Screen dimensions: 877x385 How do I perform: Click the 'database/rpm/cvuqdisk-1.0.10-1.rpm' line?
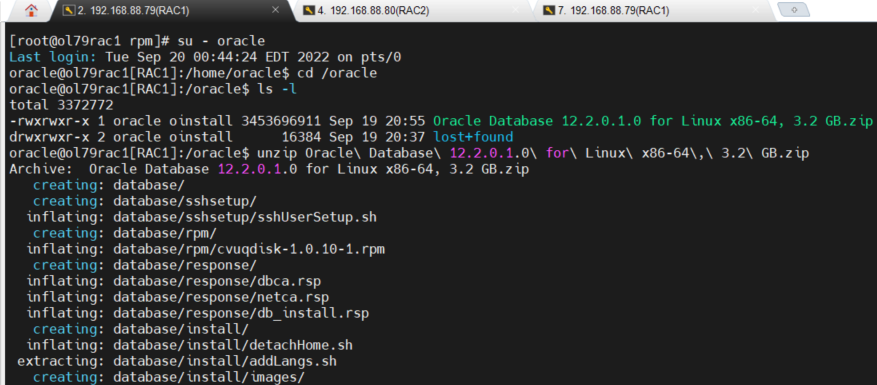(205, 250)
